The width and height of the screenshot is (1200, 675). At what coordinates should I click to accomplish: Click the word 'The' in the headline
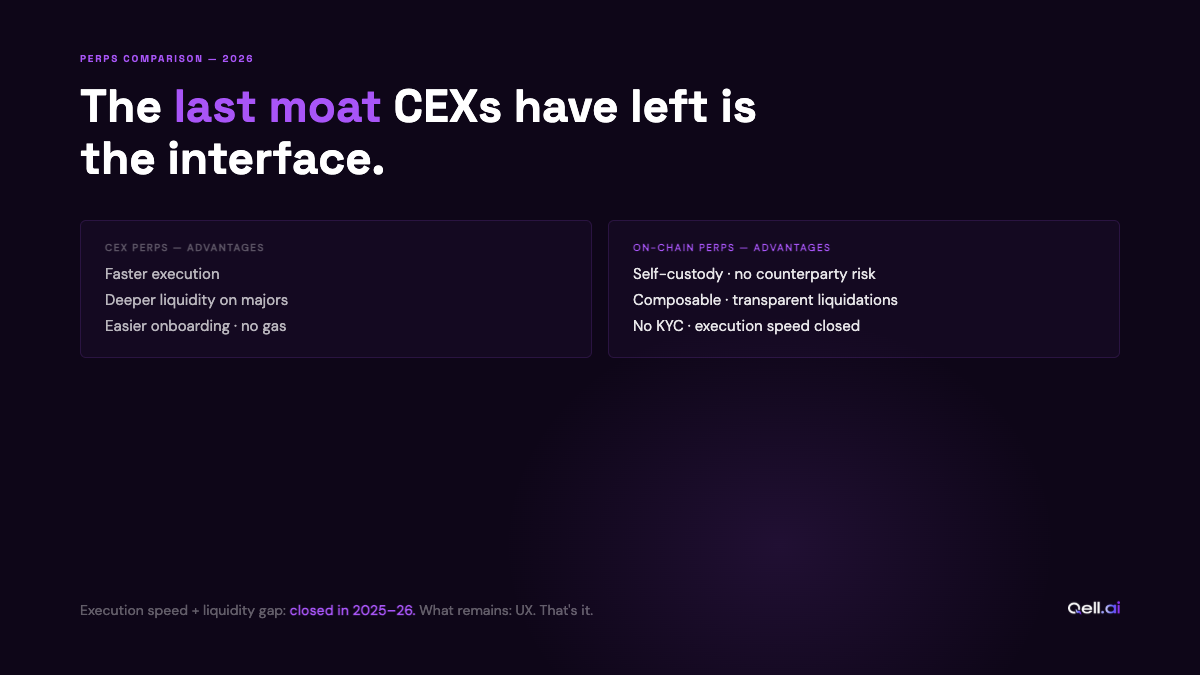click(x=121, y=107)
